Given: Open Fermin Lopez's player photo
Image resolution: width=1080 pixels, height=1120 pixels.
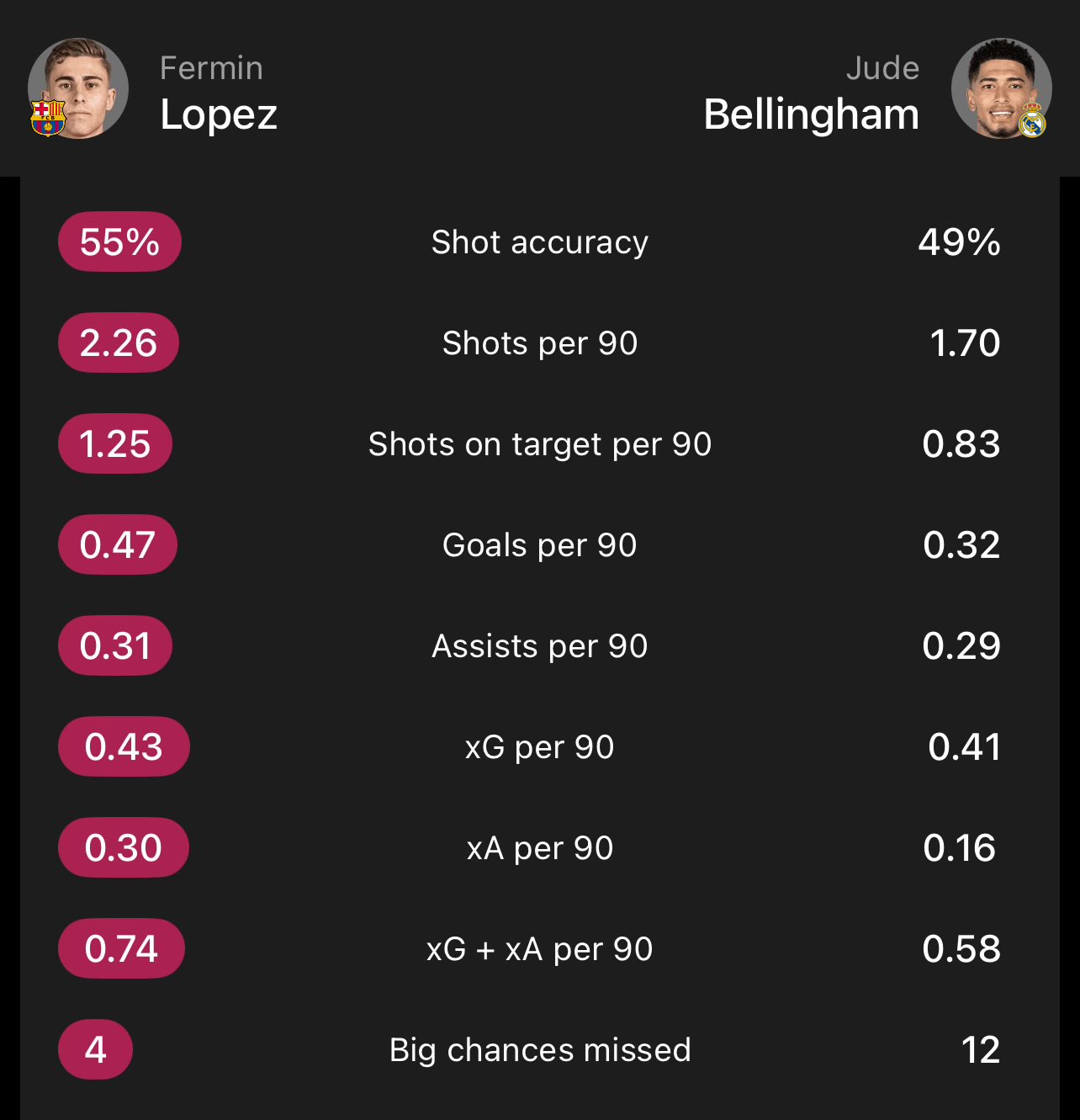Looking at the screenshot, I should (78, 88).
